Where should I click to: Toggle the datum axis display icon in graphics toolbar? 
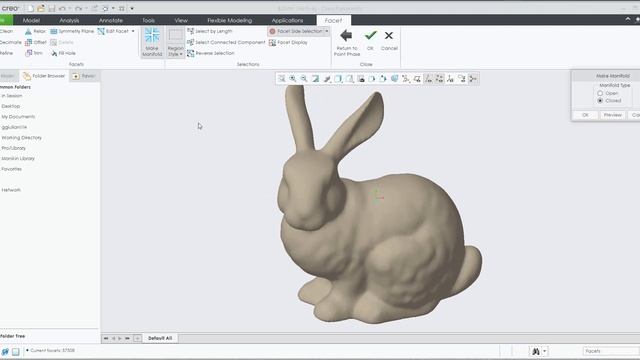(428, 79)
